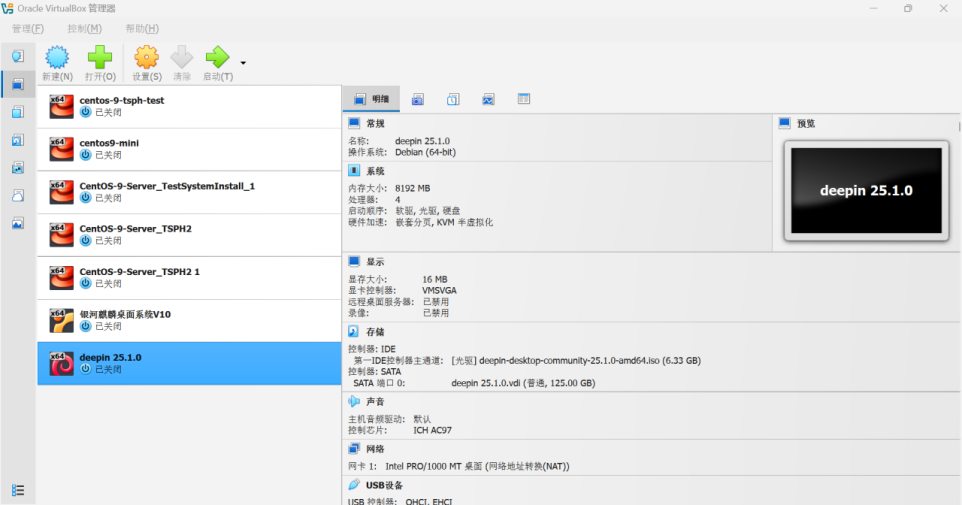The height and width of the screenshot is (505, 962).
Task: Switch to the file manager tab icon
Action: (523, 99)
